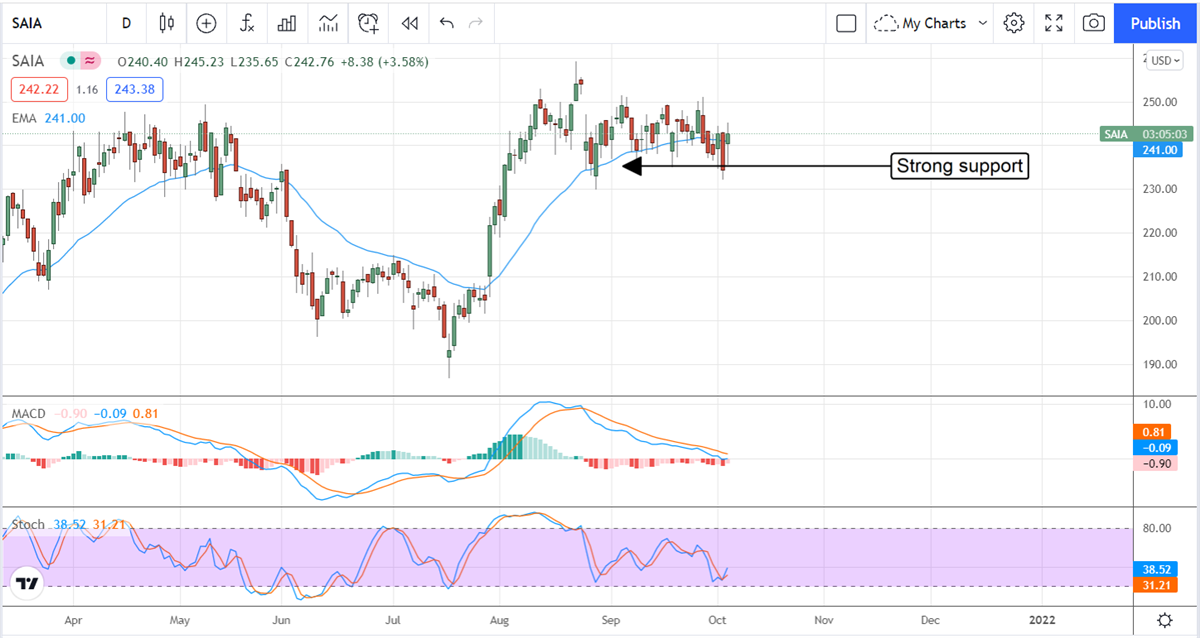Click the pink approximate-data indicator
The height and width of the screenshot is (638, 1200).
90,61
